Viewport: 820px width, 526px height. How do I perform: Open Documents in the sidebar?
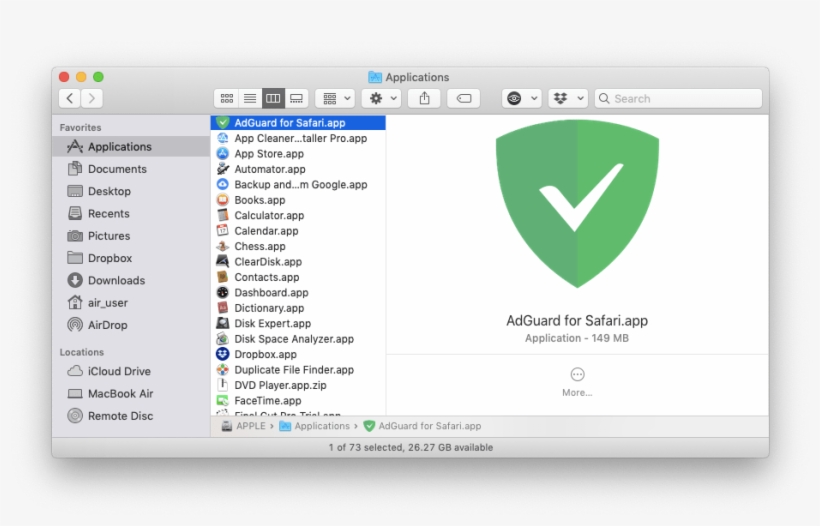[131, 169]
